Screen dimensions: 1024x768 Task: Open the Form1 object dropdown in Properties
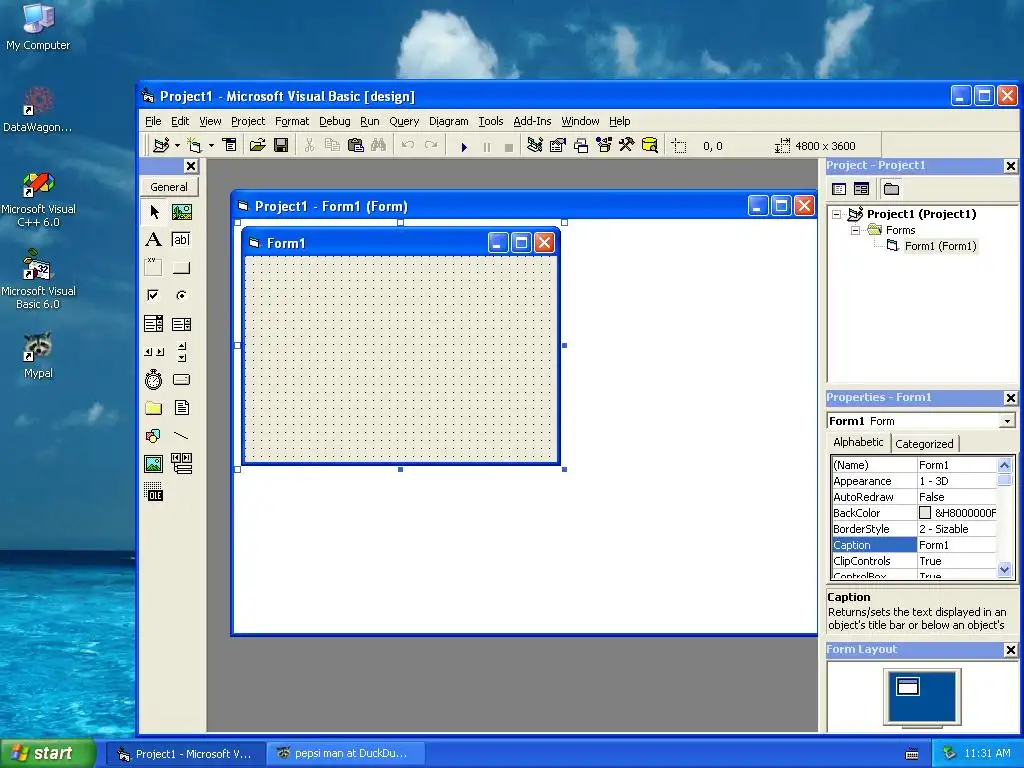[1007, 421]
